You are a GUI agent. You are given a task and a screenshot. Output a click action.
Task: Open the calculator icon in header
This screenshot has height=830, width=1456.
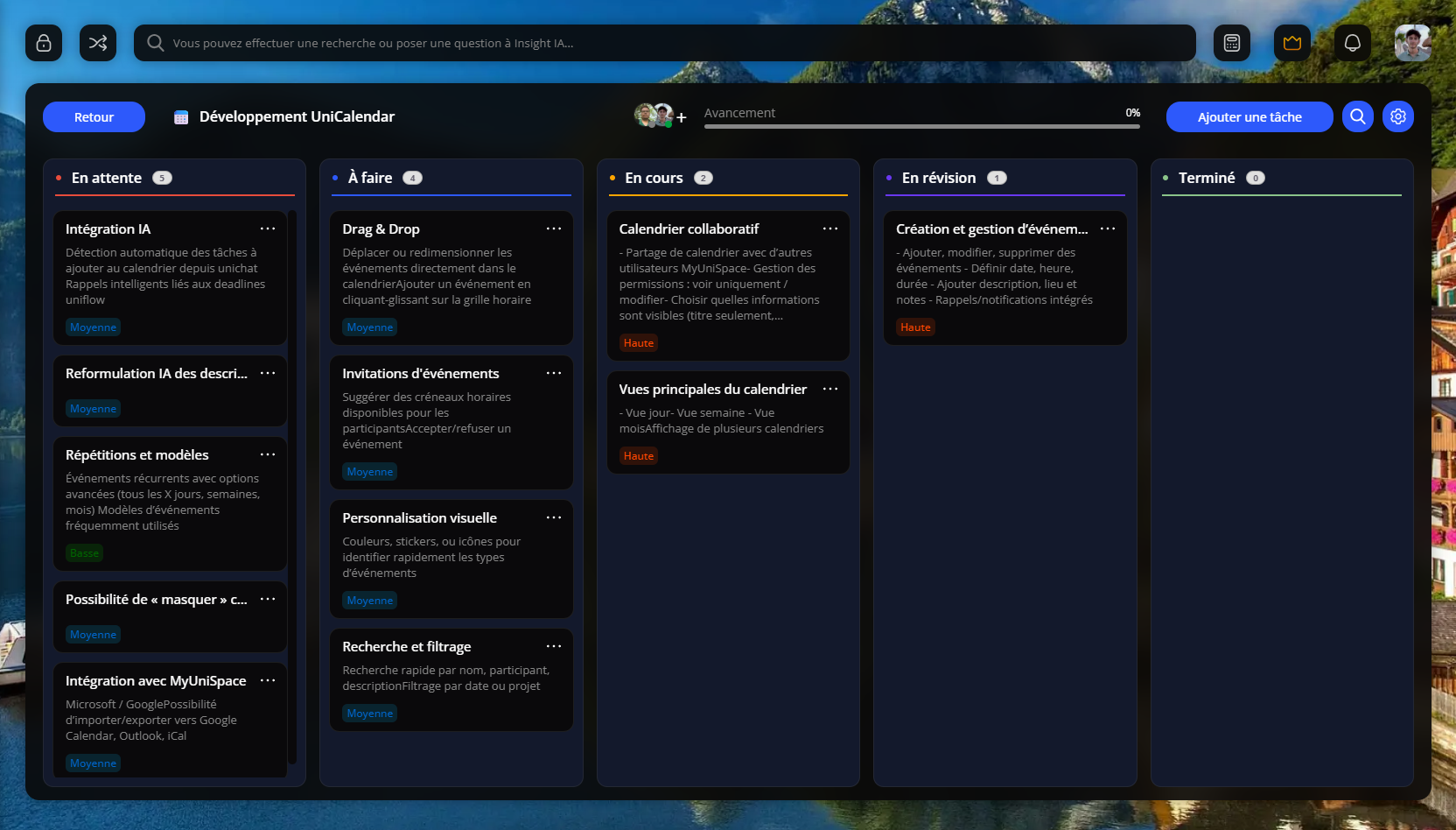(1232, 43)
